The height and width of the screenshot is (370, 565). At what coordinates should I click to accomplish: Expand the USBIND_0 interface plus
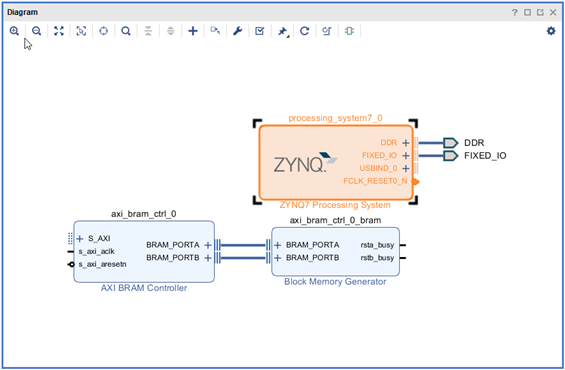(x=406, y=169)
